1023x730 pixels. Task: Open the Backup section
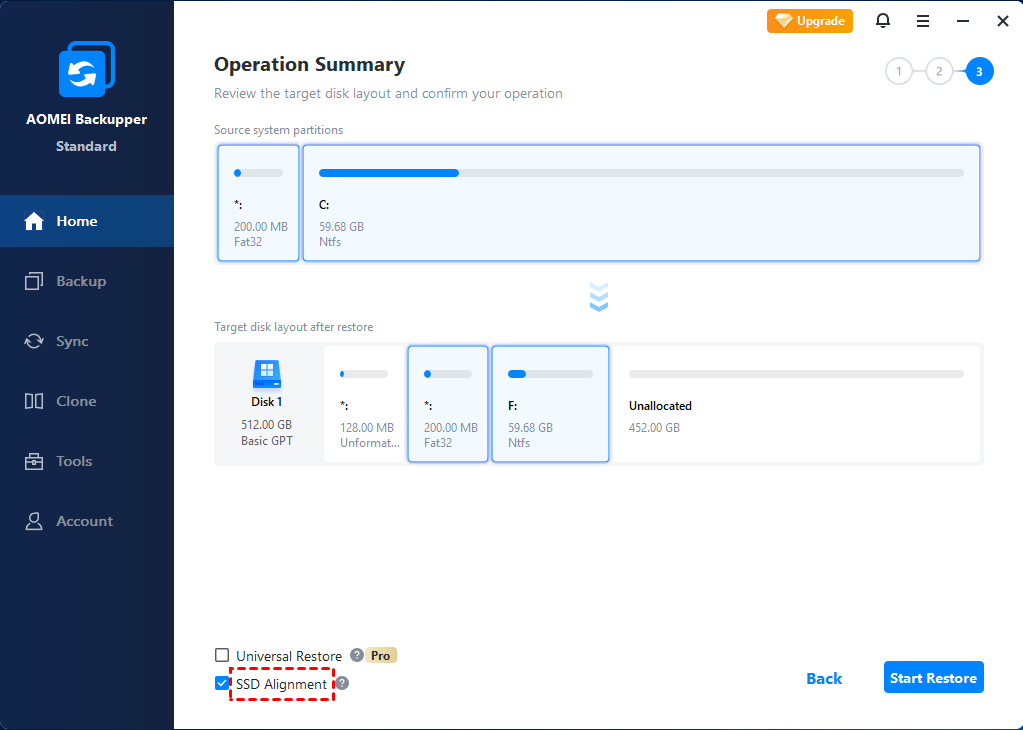(87, 281)
